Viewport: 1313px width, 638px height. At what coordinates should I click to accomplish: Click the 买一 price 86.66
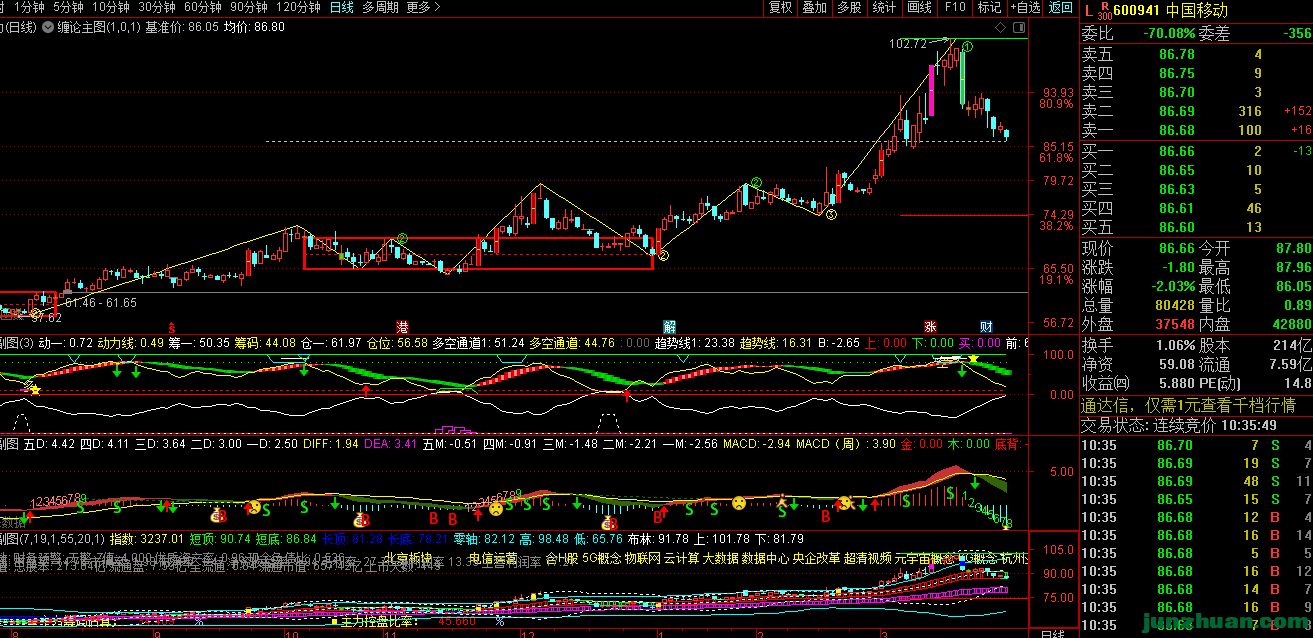pos(1177,151)
